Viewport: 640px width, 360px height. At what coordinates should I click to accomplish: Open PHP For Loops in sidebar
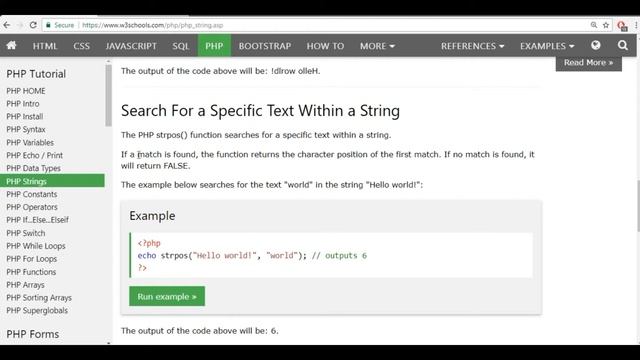[x=31, y=259]
